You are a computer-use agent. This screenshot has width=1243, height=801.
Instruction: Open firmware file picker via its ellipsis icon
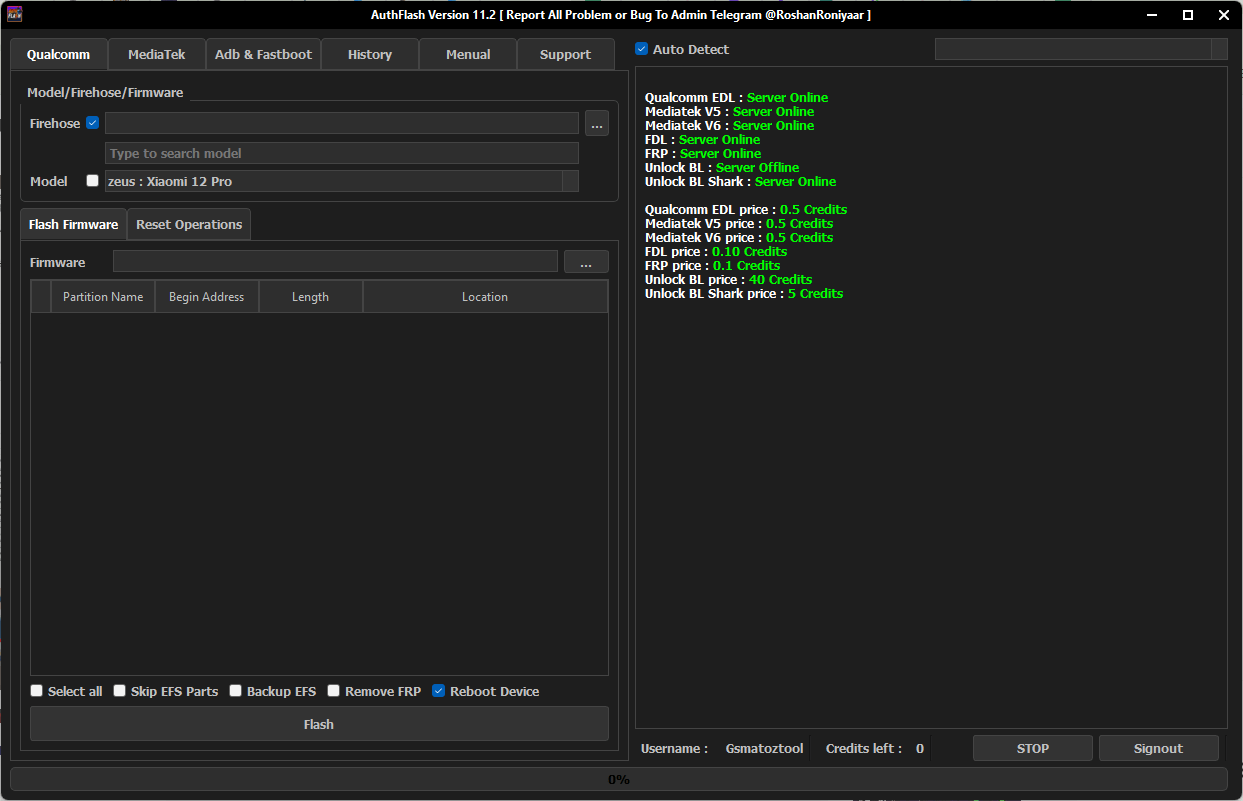[x=586, y=261]
